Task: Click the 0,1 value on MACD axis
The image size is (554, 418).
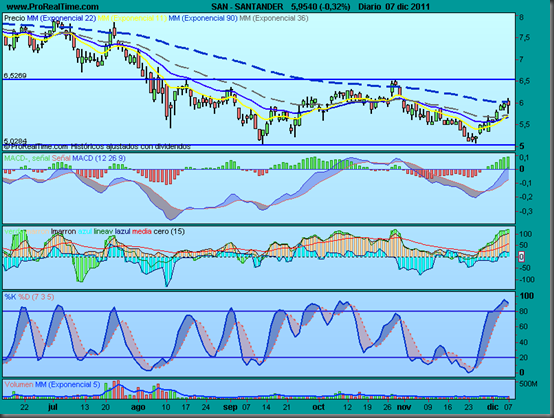Action: tap(525, 157)
